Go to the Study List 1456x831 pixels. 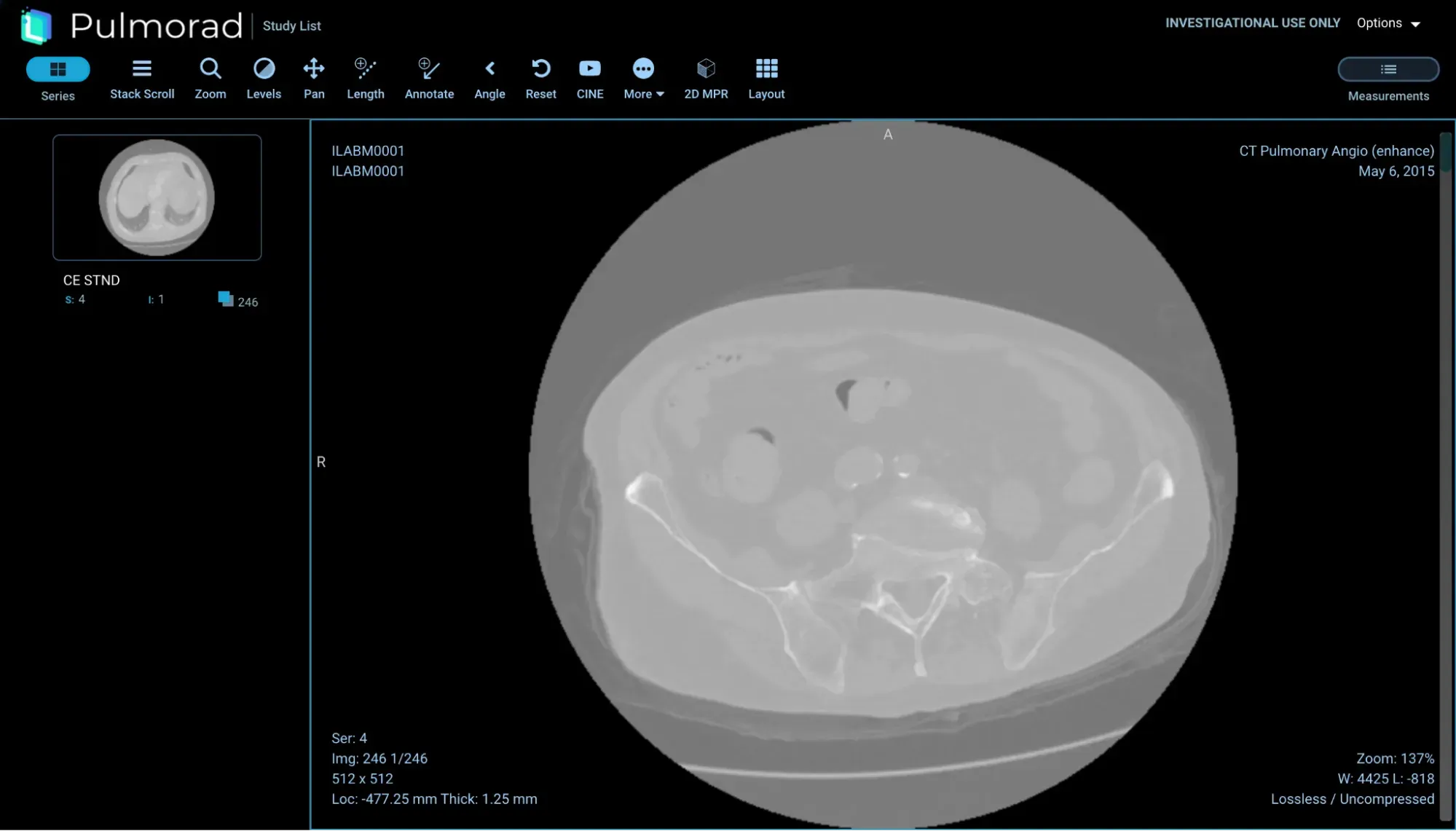291,26
